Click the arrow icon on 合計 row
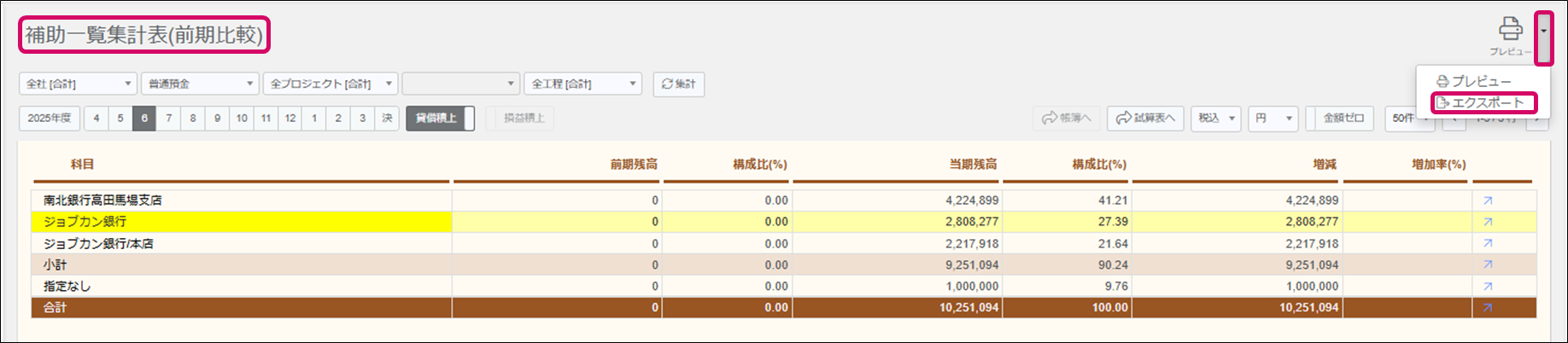 pyautogui.click(x=1487, y=307)
